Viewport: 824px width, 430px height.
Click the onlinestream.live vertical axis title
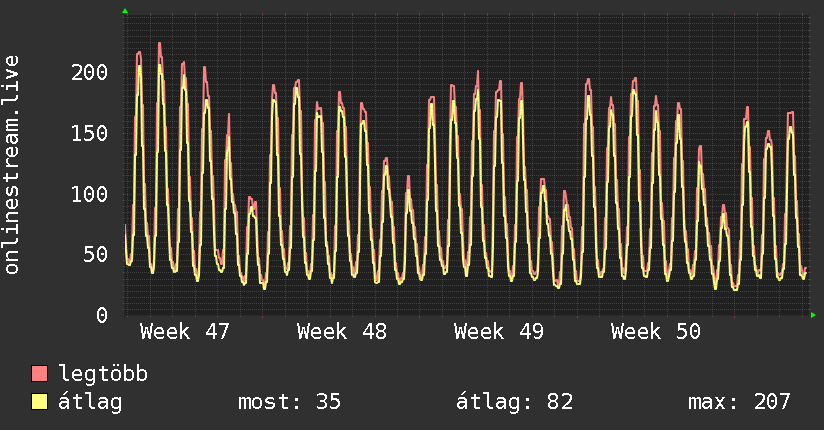click(x=11, y=165)
